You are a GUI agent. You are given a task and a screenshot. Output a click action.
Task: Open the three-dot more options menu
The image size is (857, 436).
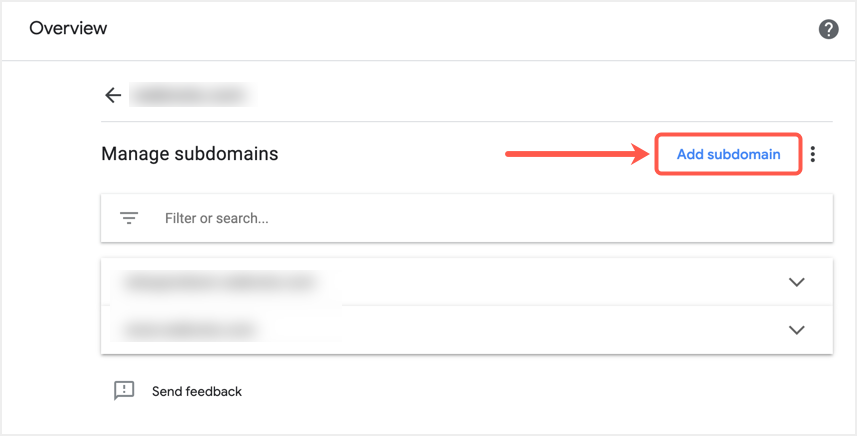[x=814, y=154]
